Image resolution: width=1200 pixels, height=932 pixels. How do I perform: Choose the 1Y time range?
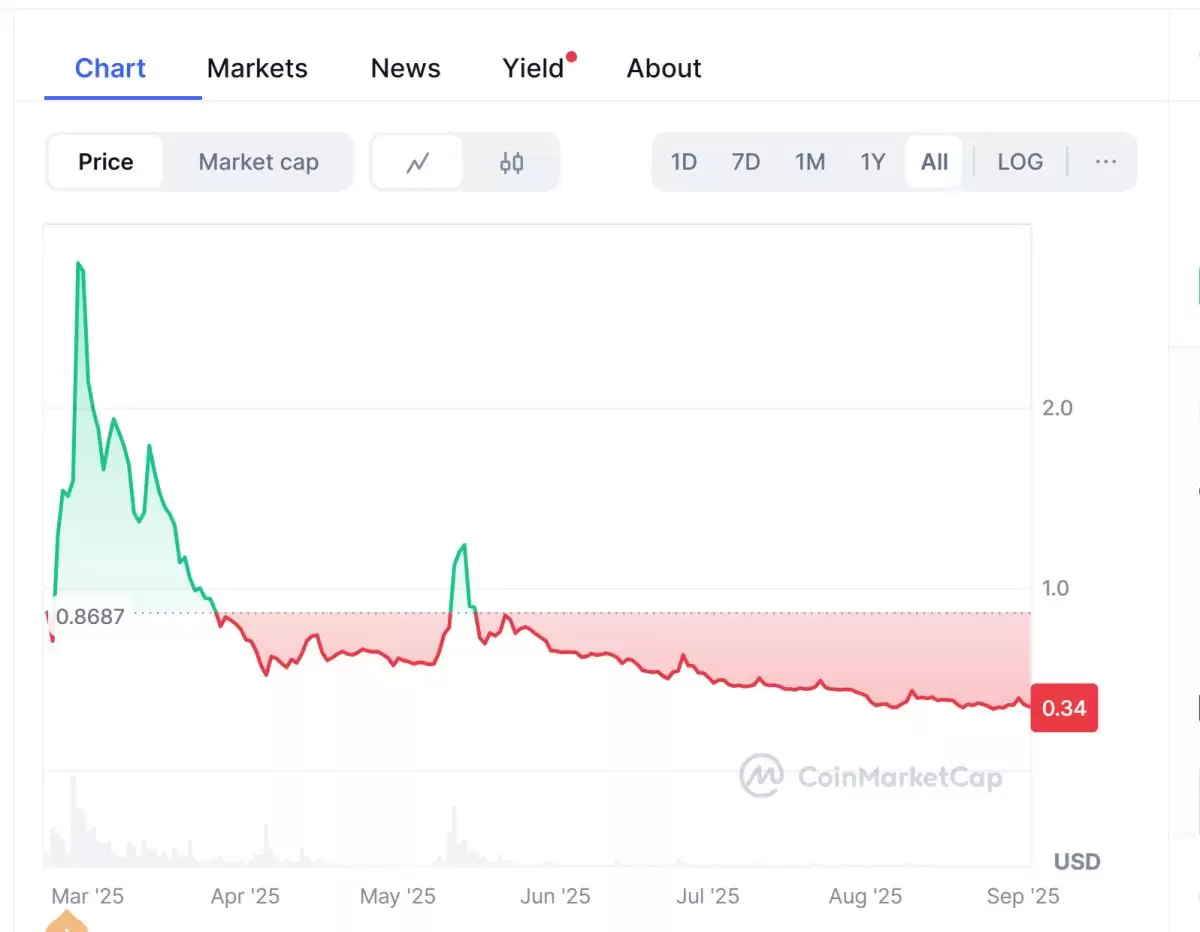[x=873, y=162]
